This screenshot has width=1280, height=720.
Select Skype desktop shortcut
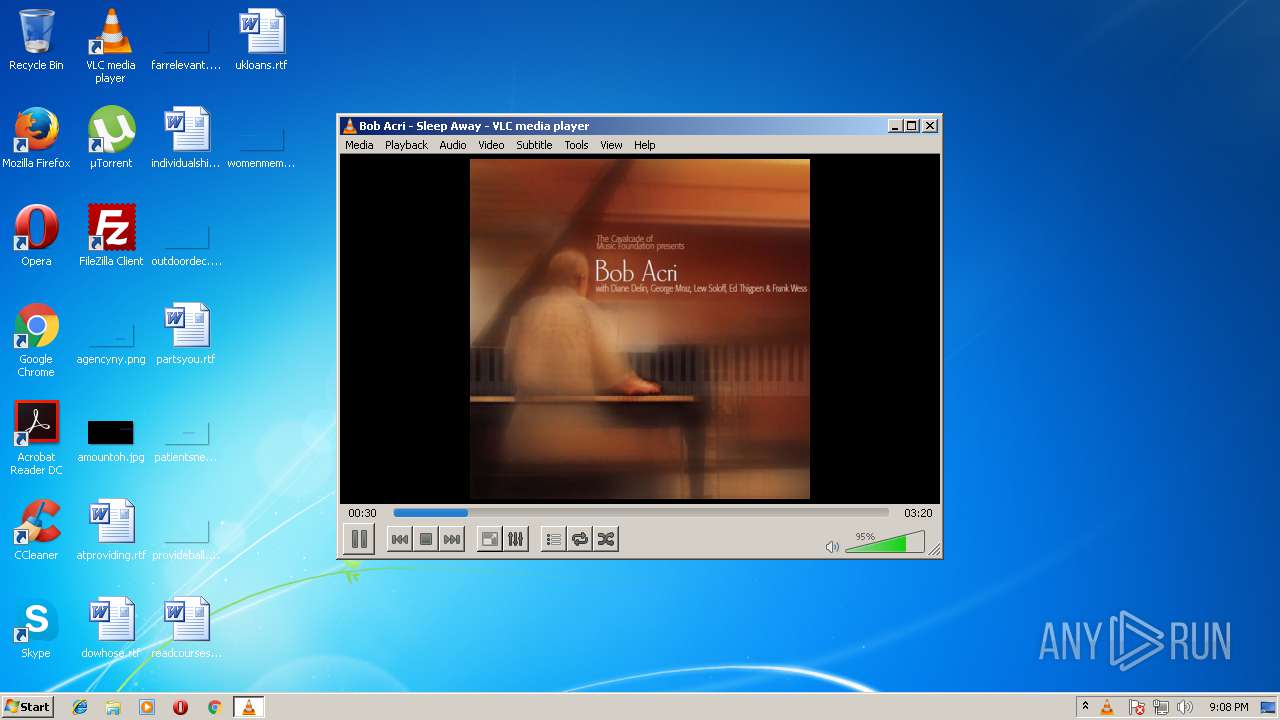point(36,628)
